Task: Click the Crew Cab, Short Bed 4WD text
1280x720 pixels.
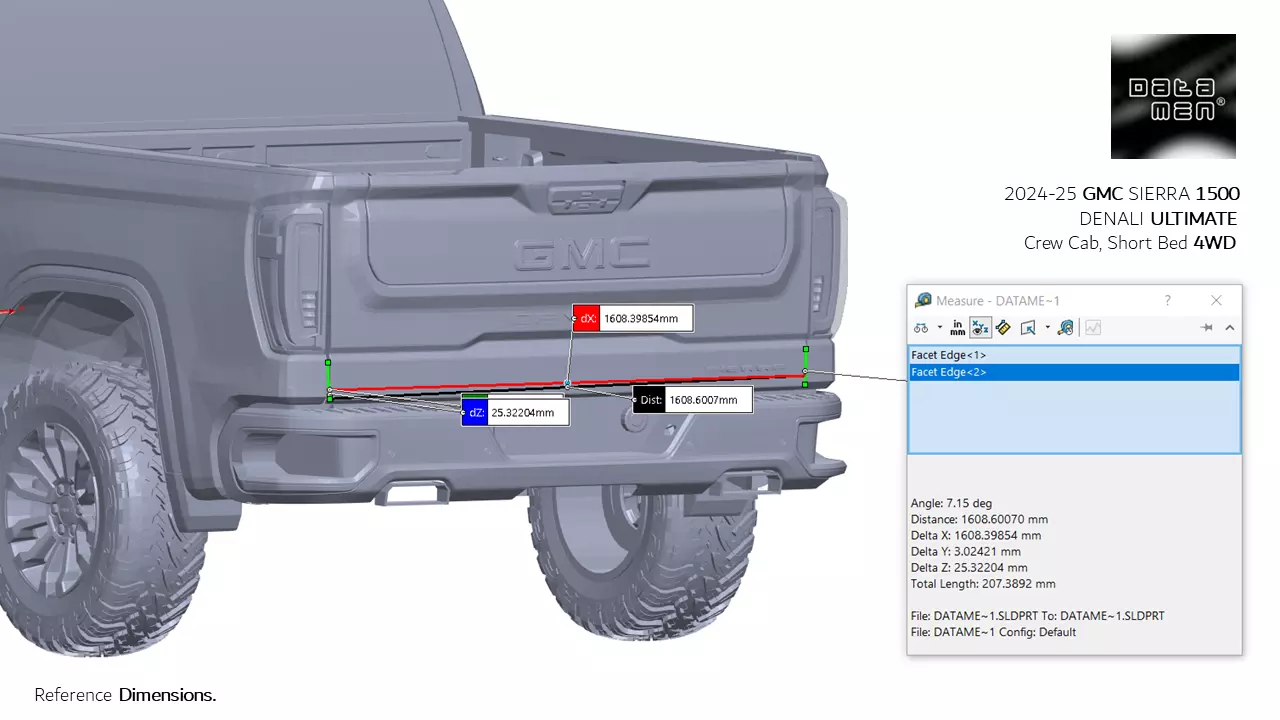Action: pyautogui.click(x=1130, y=242)
